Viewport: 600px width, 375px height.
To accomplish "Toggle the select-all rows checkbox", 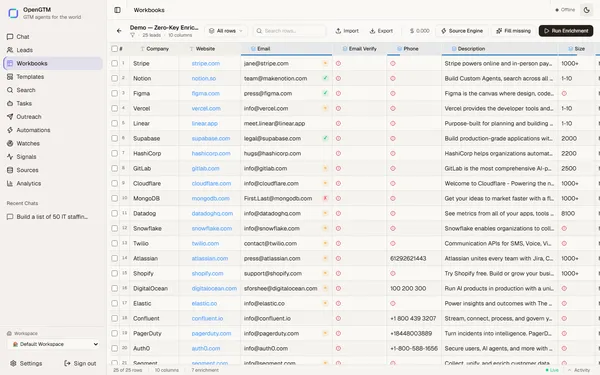I will [x=114, y=49].
